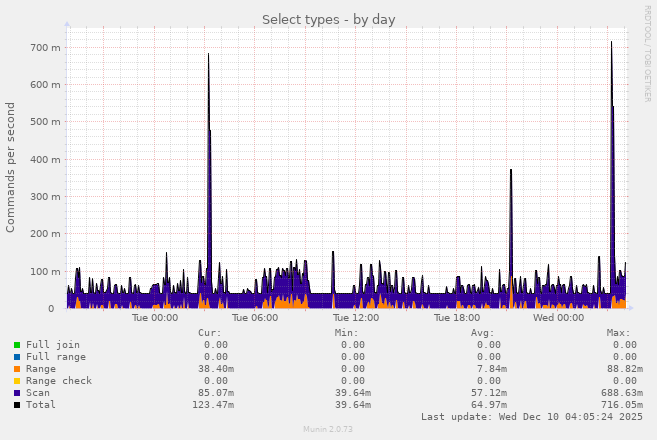This screenshot has height=440, width=657.
Task: Click the 'Wed 00:00' time axis label
Action: [x=558, y=318]
